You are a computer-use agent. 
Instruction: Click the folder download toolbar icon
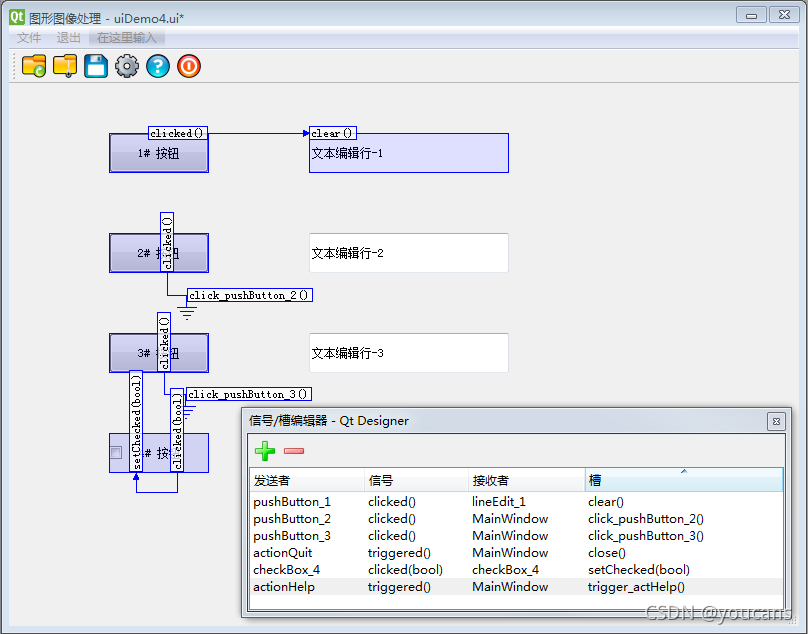coord(65,67)
